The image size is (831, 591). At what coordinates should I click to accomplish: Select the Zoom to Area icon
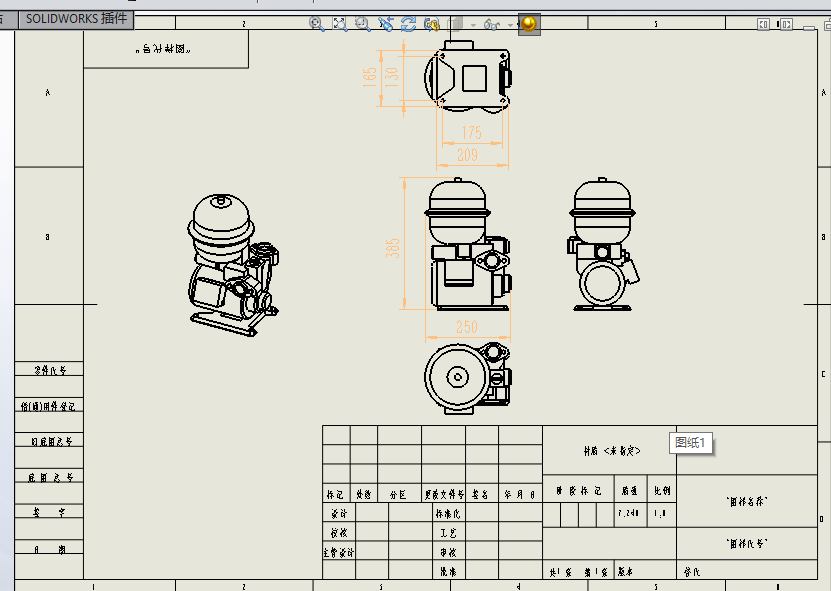[x=340, y=24]
